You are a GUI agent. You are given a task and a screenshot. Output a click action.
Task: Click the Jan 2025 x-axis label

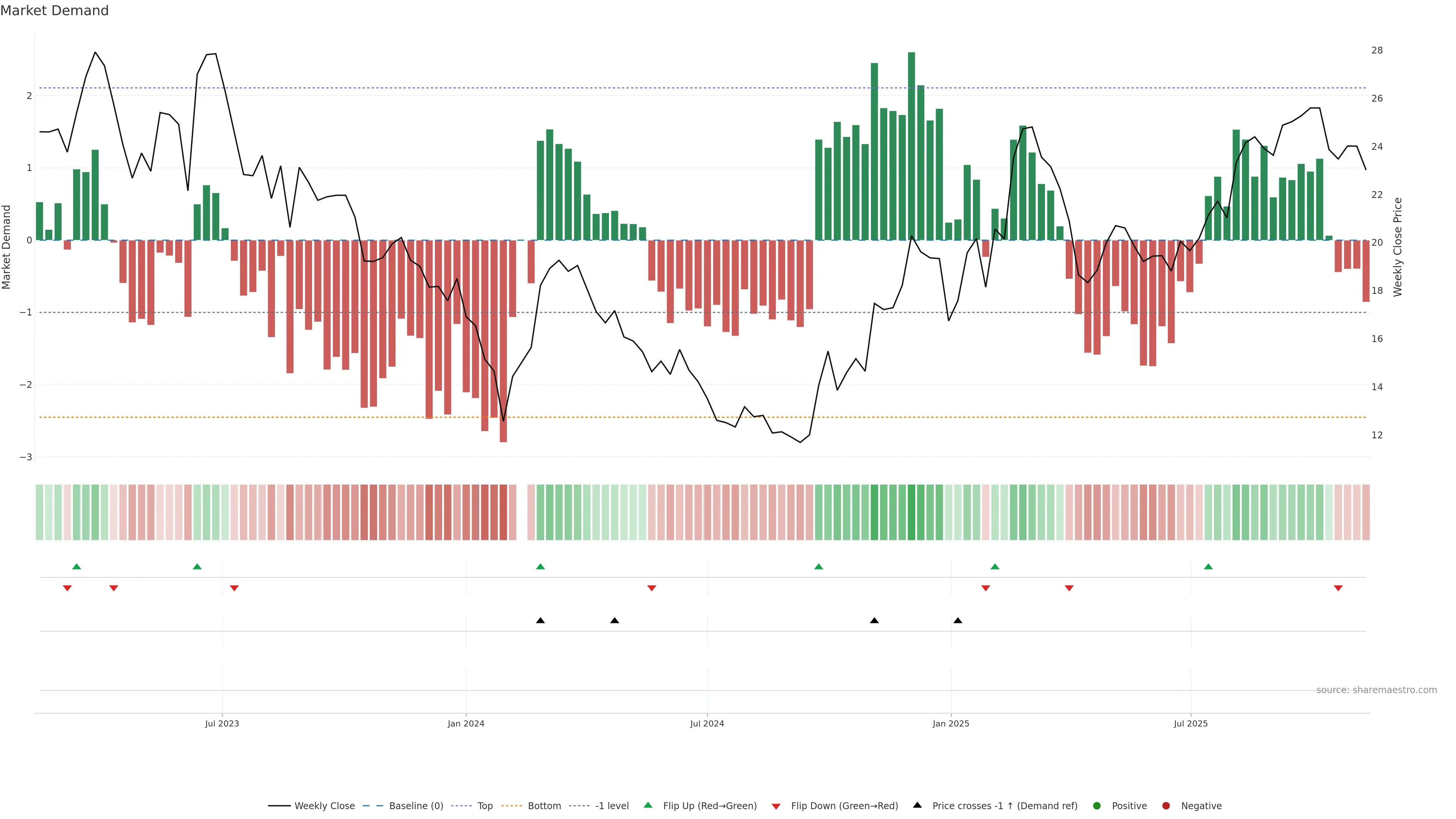point(951,723)
